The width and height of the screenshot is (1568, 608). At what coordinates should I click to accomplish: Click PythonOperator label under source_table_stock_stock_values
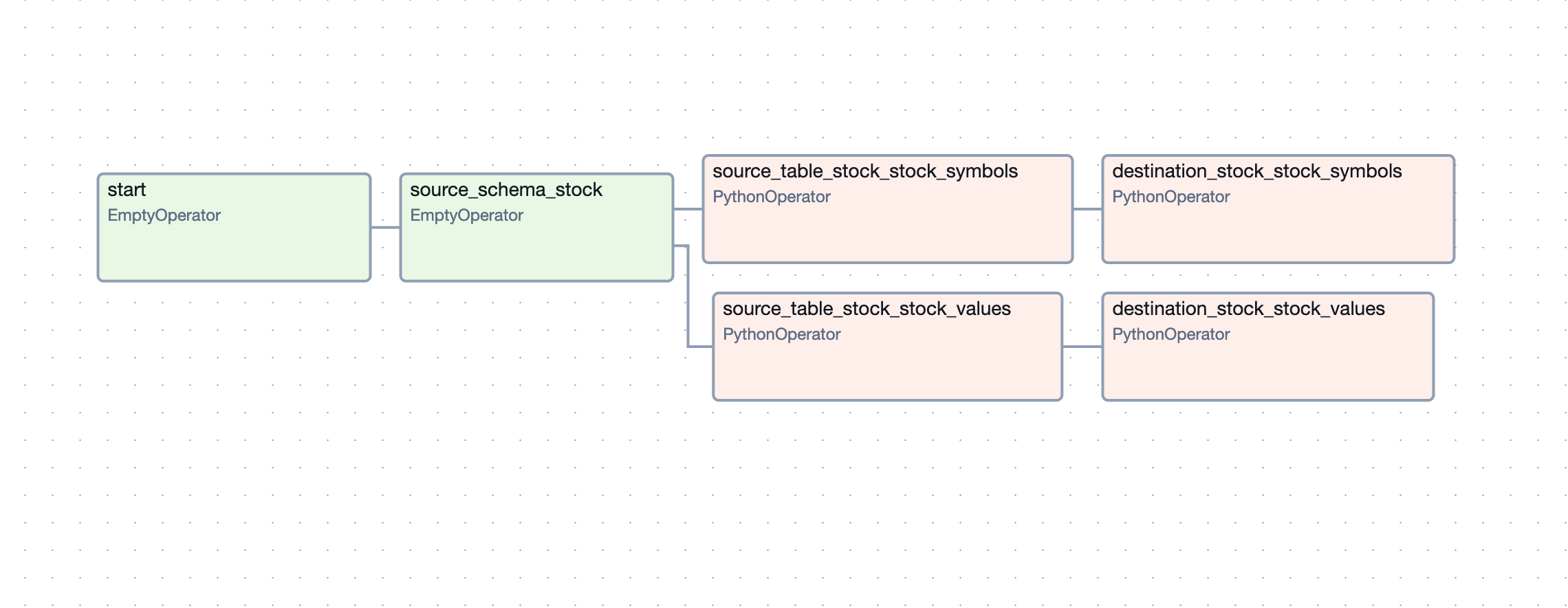pyautogui.click(x=782, y=334)
